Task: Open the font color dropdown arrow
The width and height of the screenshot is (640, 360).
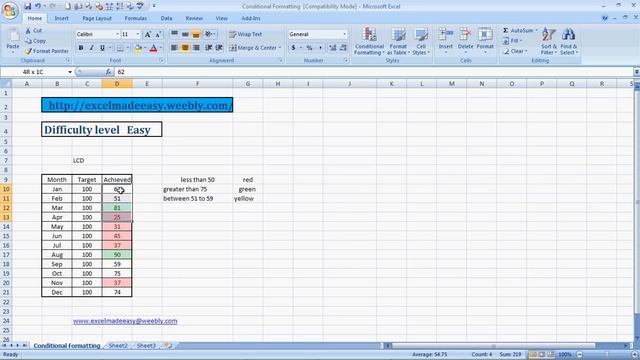Action: click(160, 48)
